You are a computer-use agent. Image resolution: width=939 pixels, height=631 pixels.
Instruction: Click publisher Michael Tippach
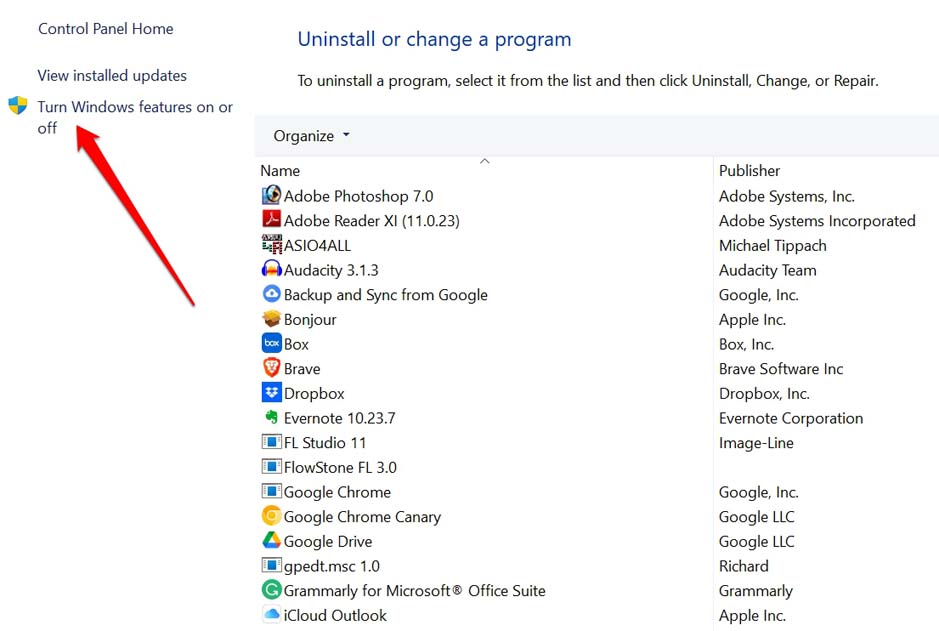tap(773, 245)
